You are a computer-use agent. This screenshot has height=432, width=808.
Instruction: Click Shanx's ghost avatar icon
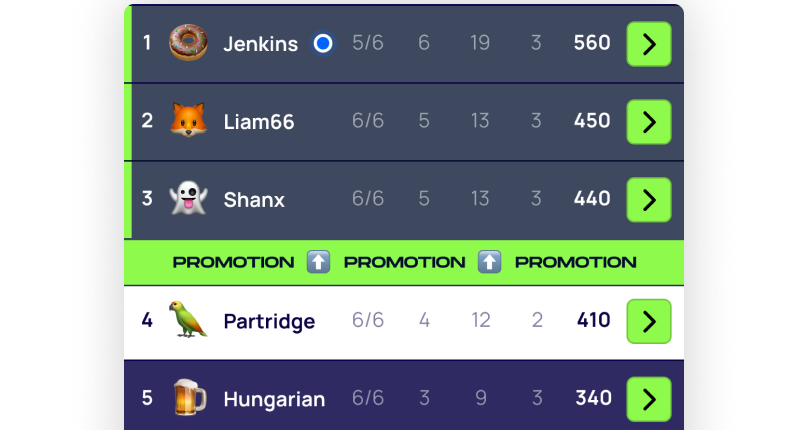pyautogui.click(x=188, y=198)
